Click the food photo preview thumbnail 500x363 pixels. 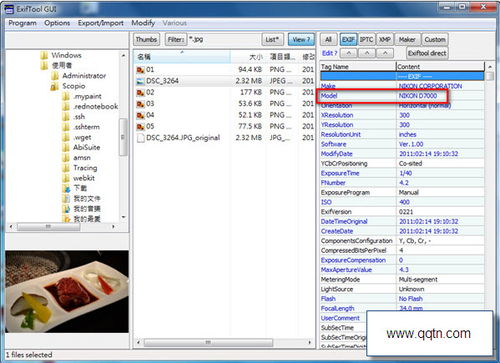(67, 292)
